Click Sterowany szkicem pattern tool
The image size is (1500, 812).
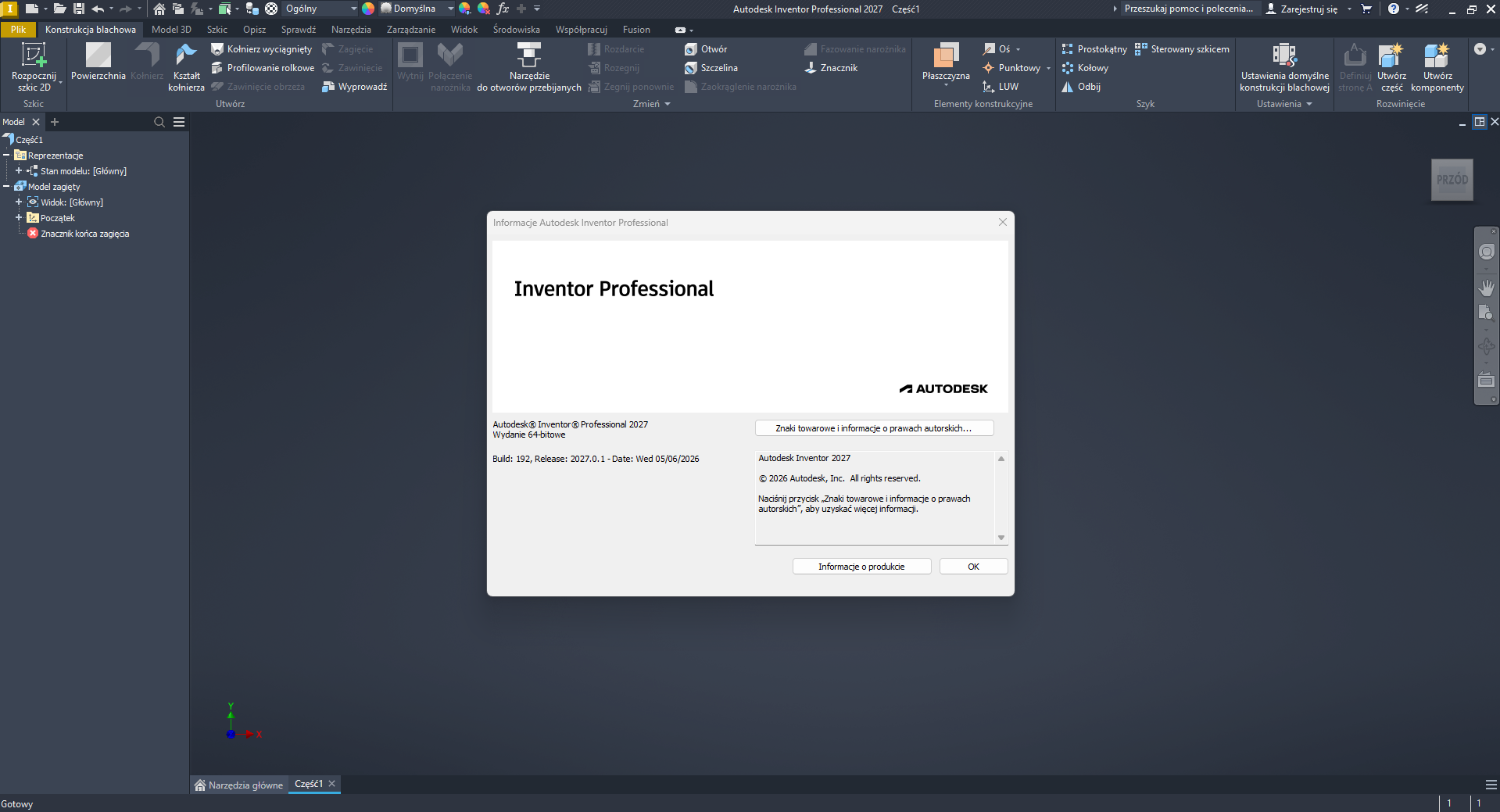[1182, 49]
